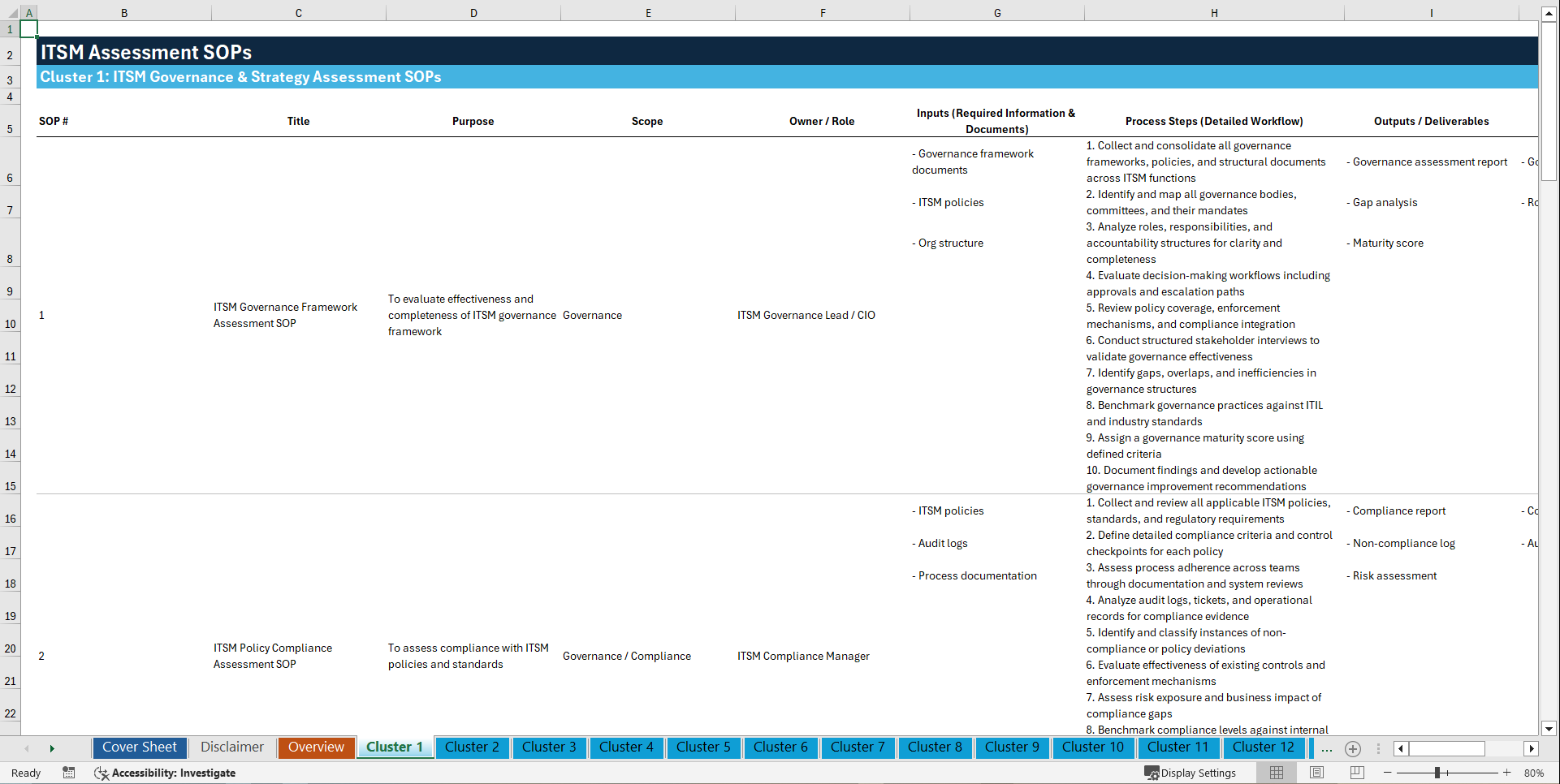The height and width of the screenshot is (784, 1560).
Task: Add a new worksheet with the plus icon
Action: pos(1353,748)
